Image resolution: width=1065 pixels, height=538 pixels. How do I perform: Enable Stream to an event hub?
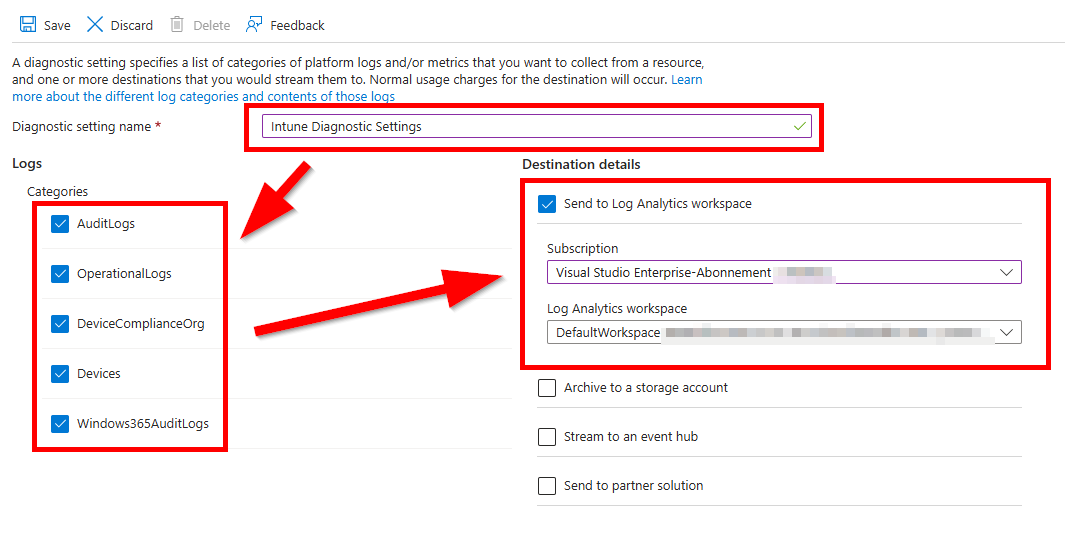point(547,437)
